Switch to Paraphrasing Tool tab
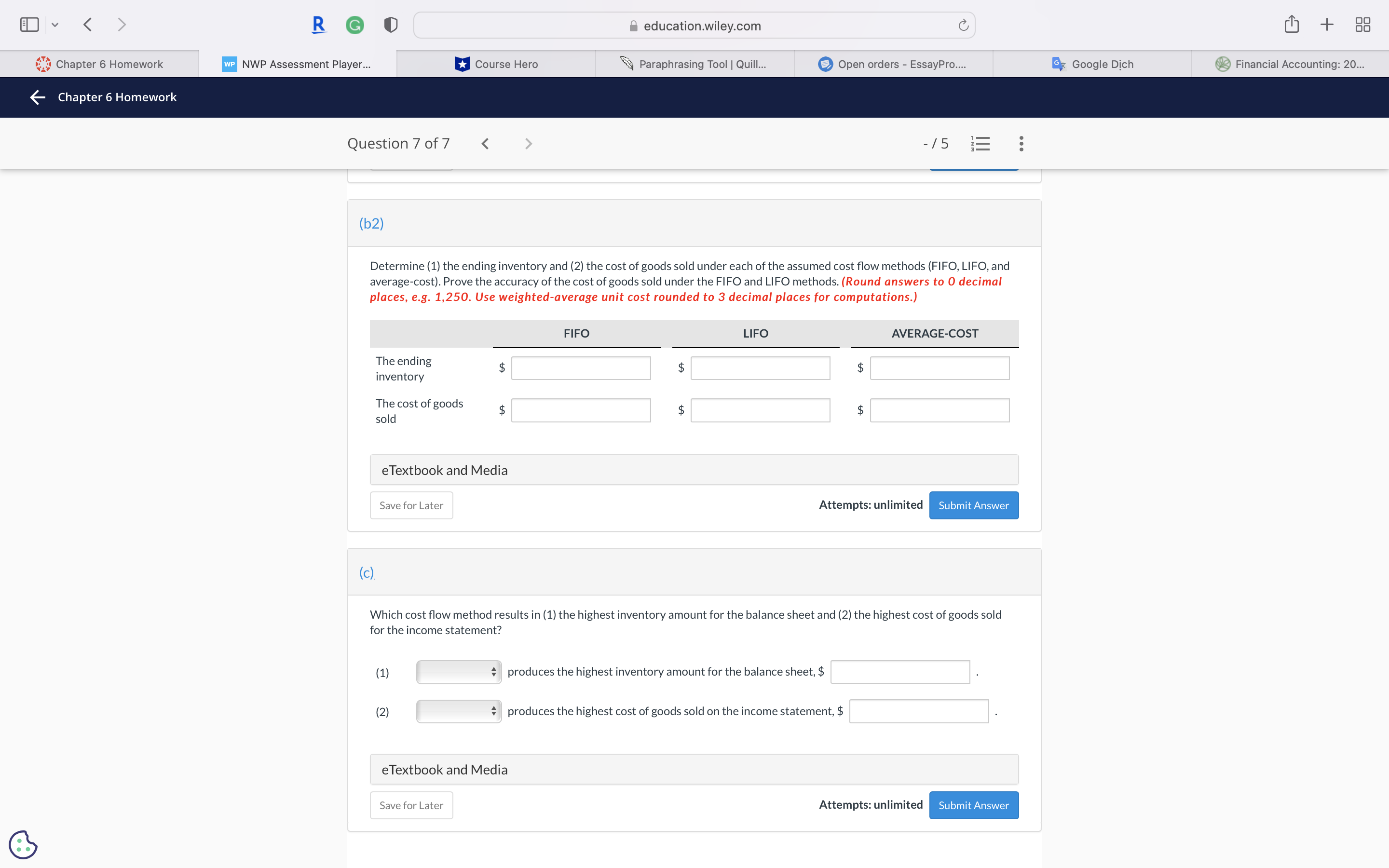 (x=694, y=64)
